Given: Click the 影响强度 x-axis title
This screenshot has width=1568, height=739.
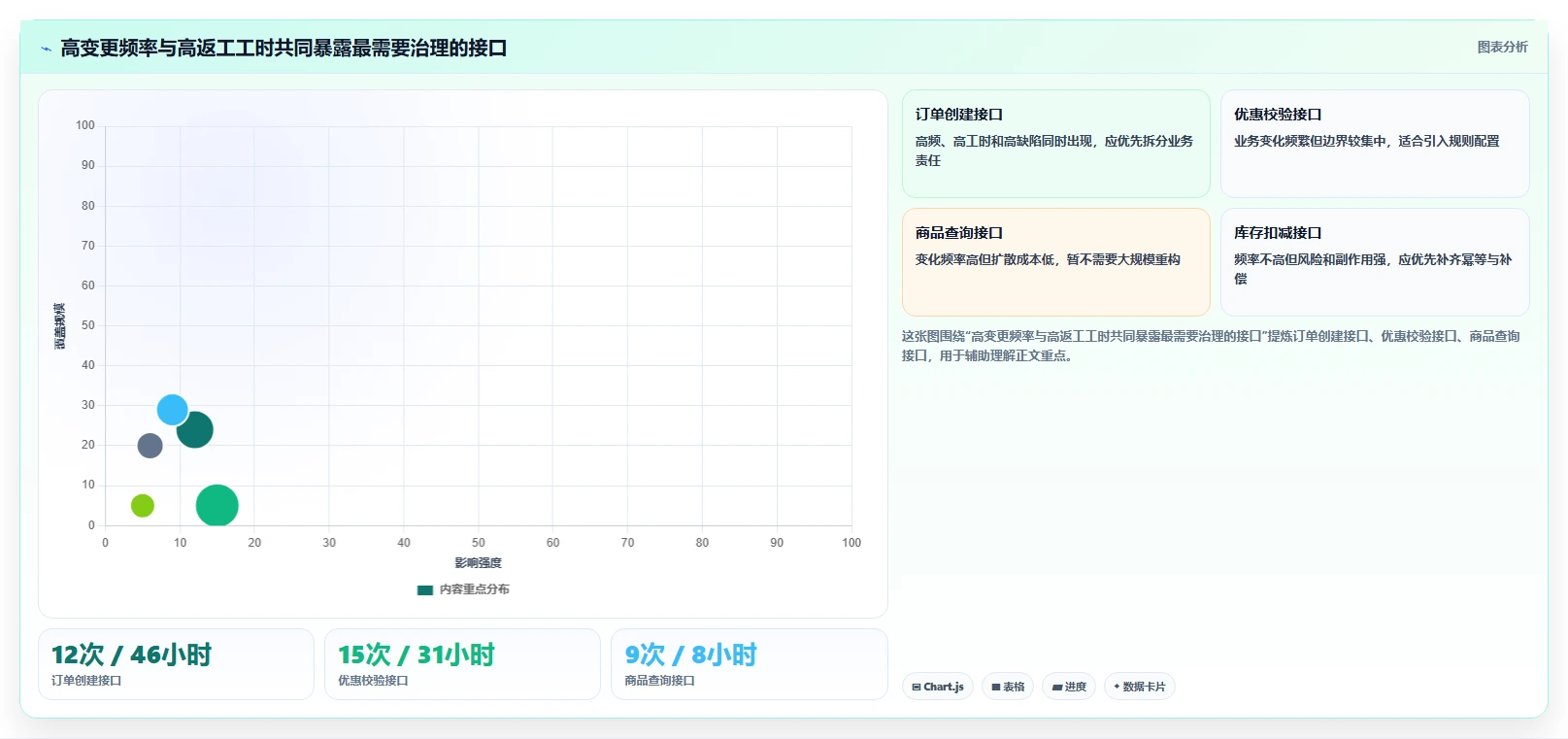Looking at the screenshot, I should tap(479, 563).
